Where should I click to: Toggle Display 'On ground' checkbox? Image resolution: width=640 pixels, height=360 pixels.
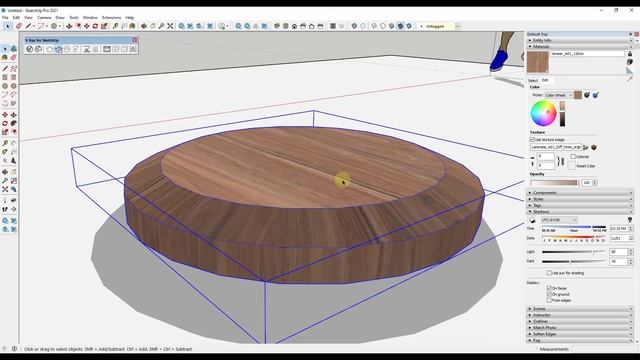(x=549, y=294)
